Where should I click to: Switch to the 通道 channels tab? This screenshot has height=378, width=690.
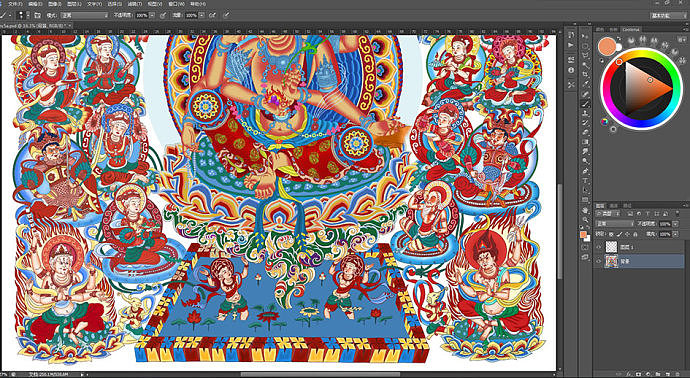(614, 206)
